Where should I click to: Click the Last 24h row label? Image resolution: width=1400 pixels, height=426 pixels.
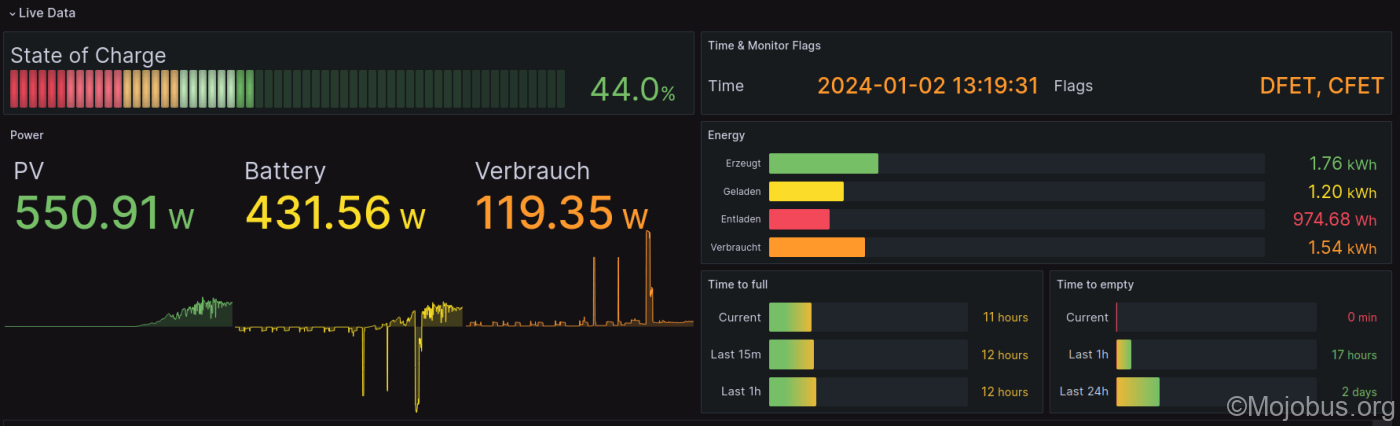tap(1084, 391)
